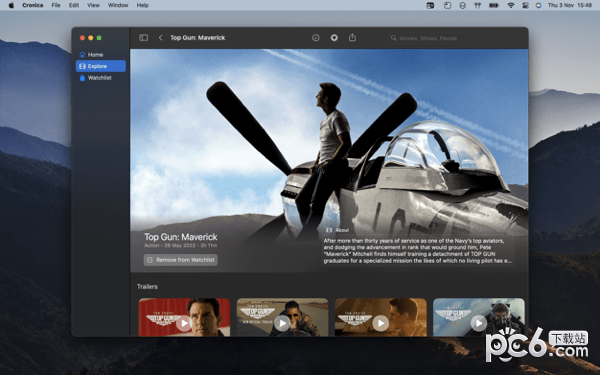
Task: Play the third trailer thumbnail
Action: pyautogui.click(x=380, y=323)
